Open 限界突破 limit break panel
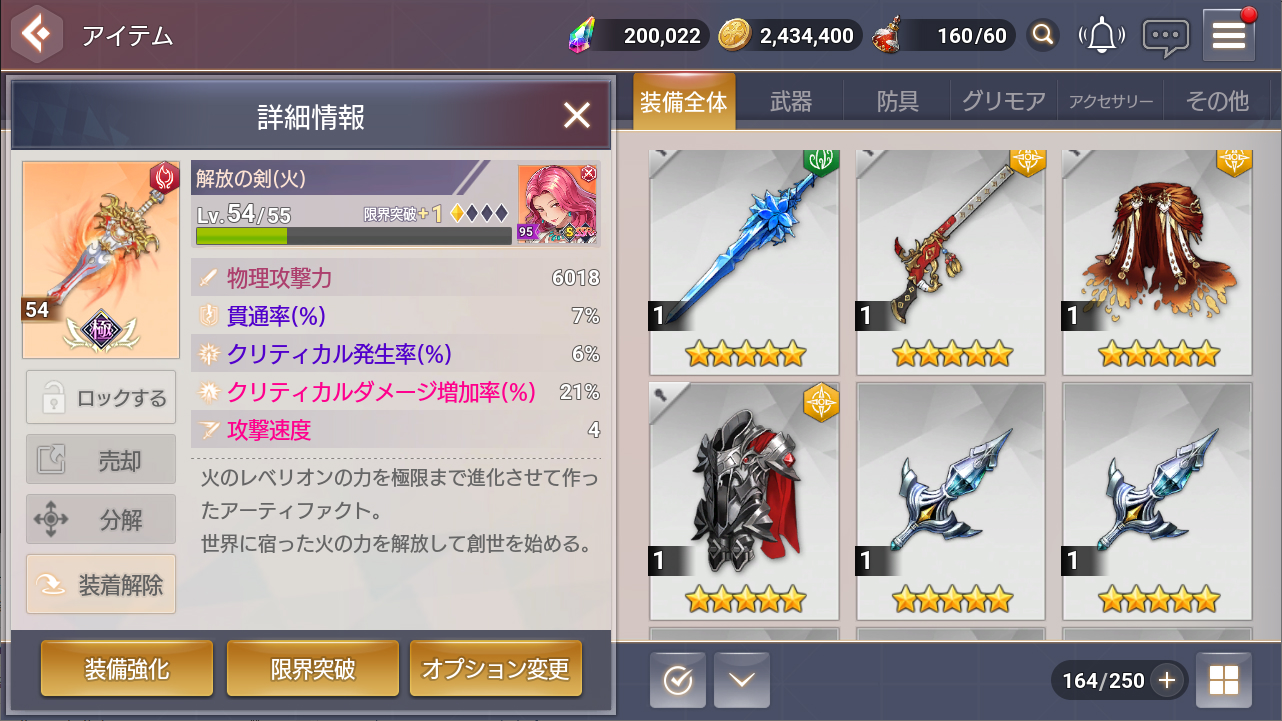The image size is (1282, 721). 313,669
